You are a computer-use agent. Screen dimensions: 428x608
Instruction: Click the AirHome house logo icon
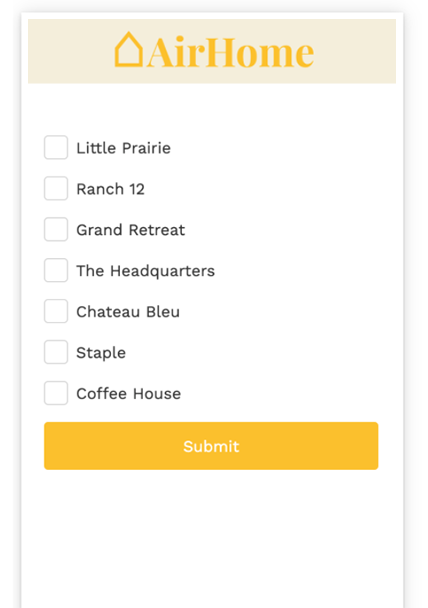[x=129, y=49]
